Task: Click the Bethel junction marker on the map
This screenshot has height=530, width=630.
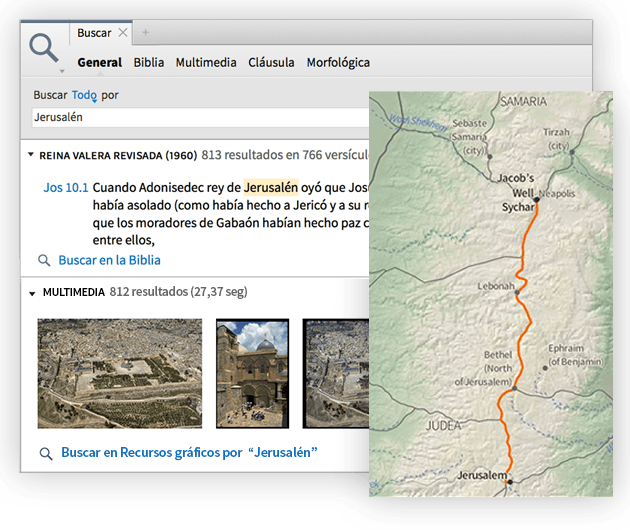Action: pos(514,389)
